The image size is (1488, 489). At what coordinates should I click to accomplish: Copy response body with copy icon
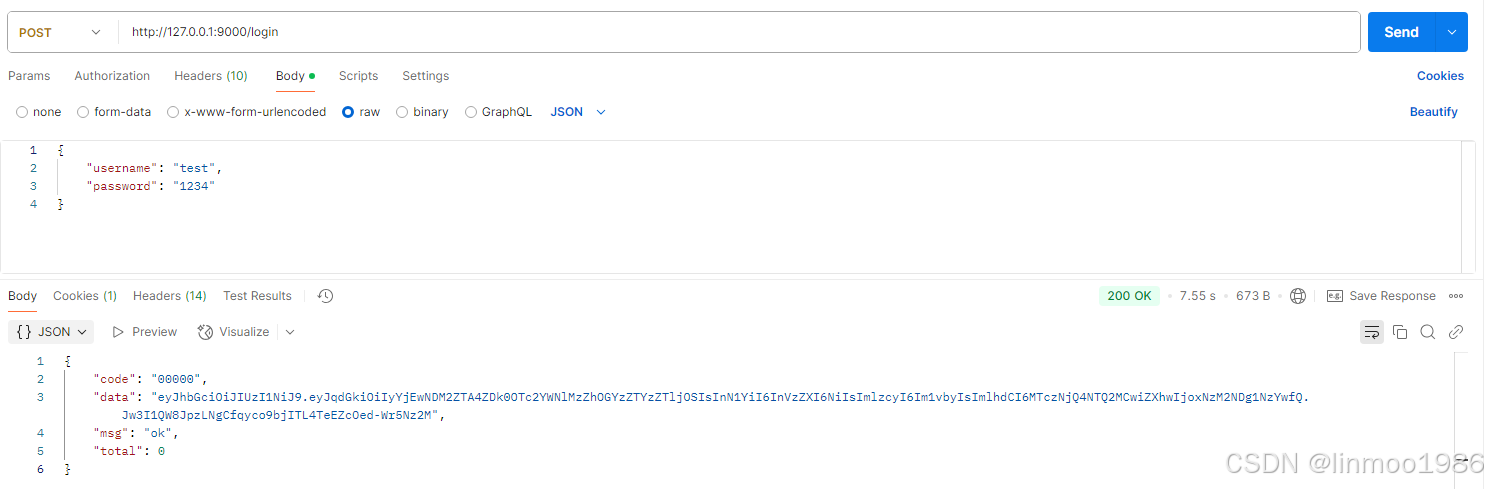pos(1400,332)
